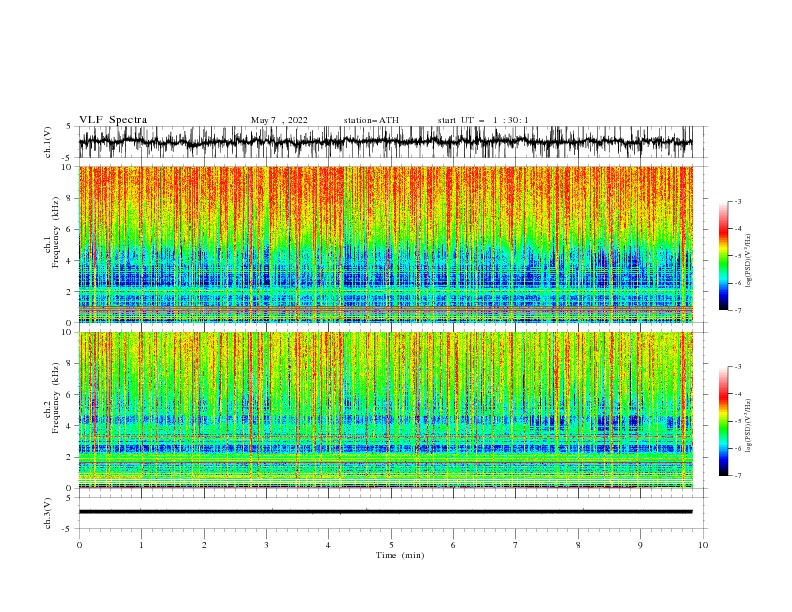Click inside the ch.1 spectrogram panel
792x612 pixels.
pos(385,244)
